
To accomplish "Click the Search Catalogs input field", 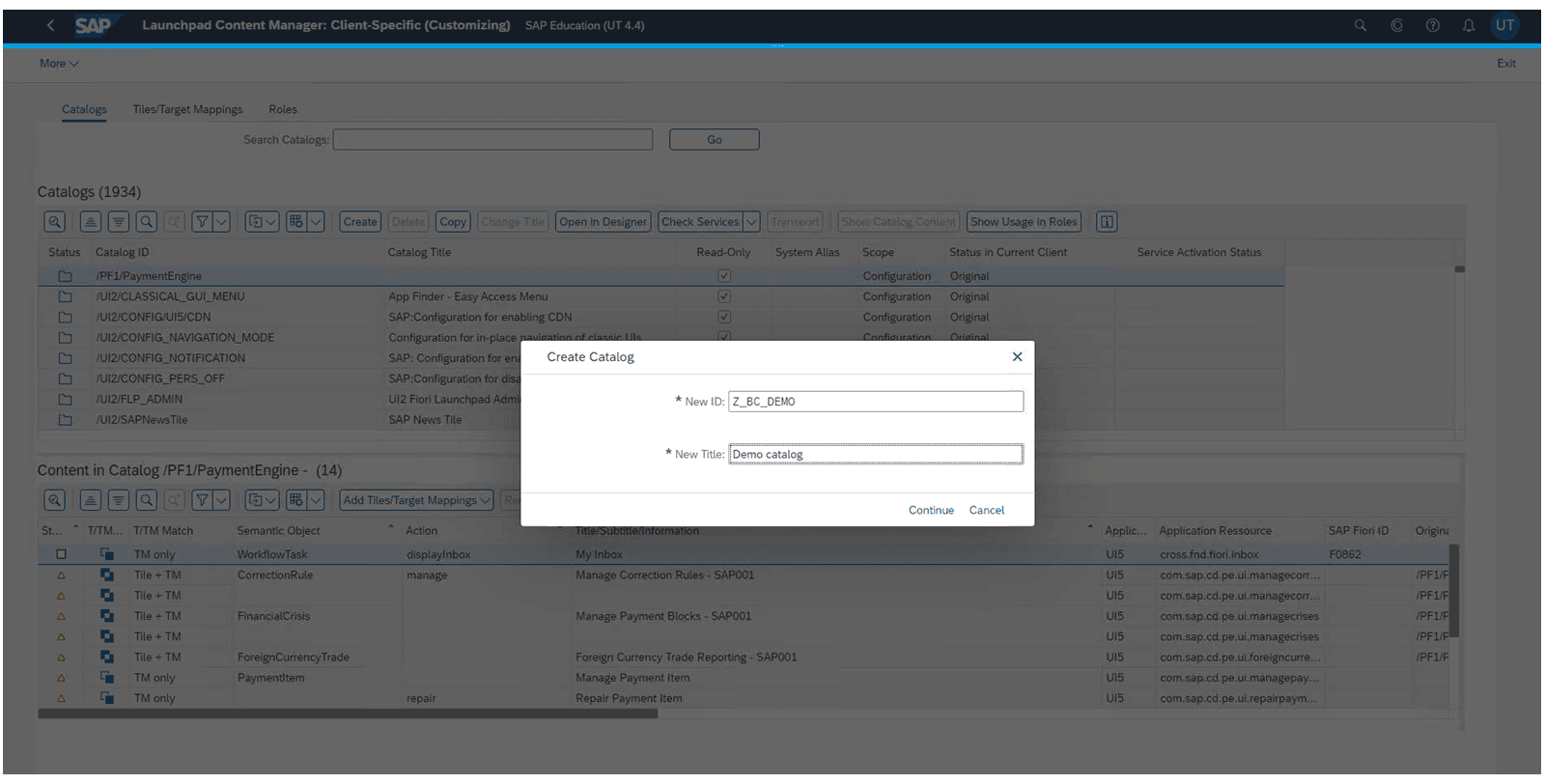I will pyautogui.click(x=492, y=140).
